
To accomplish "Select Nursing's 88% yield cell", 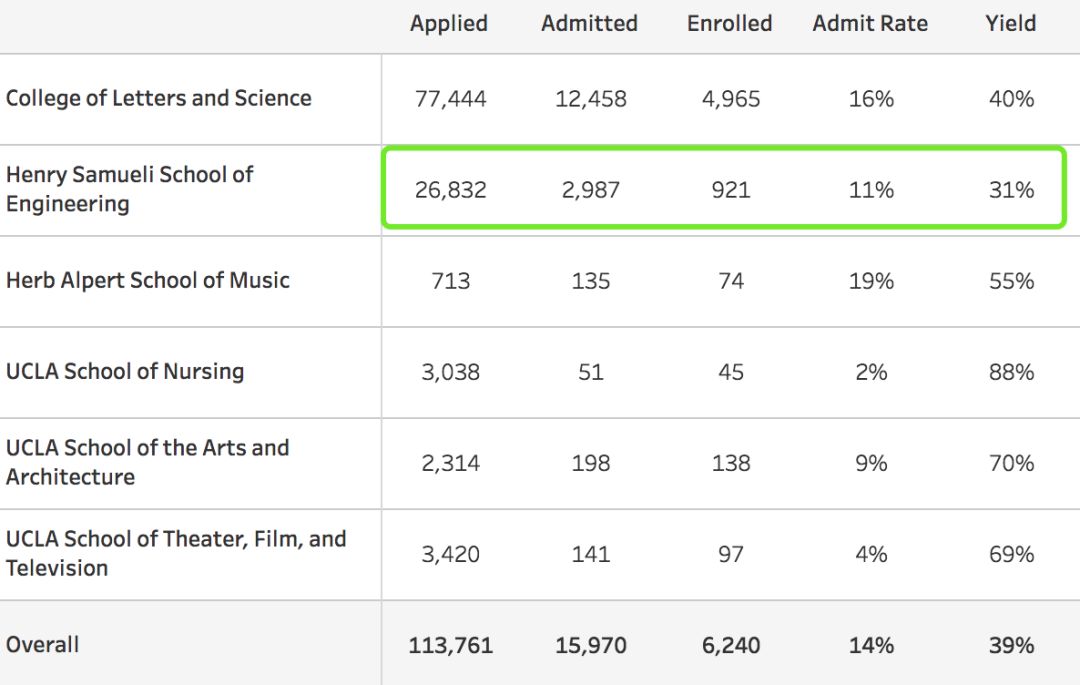I will pyautogui.click(x=1011, y=372).
